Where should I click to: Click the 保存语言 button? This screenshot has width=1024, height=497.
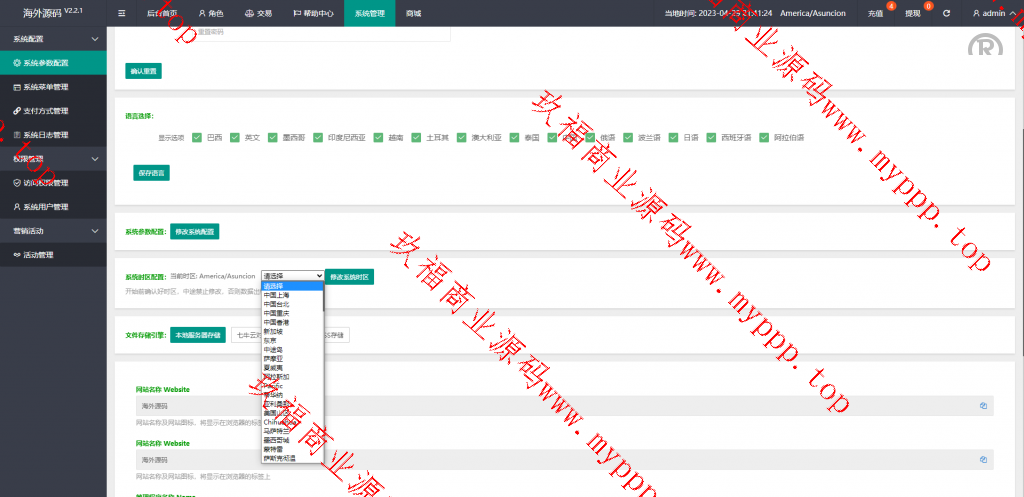[x=151, y=172]
